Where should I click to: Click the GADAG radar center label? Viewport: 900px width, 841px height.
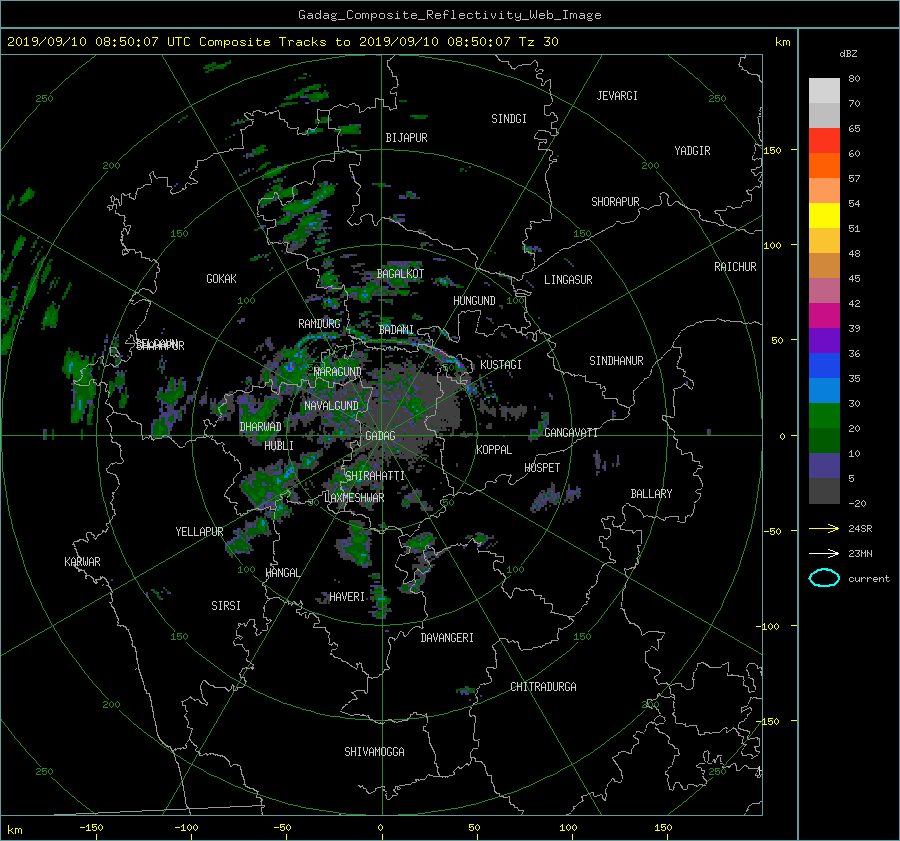380,436
